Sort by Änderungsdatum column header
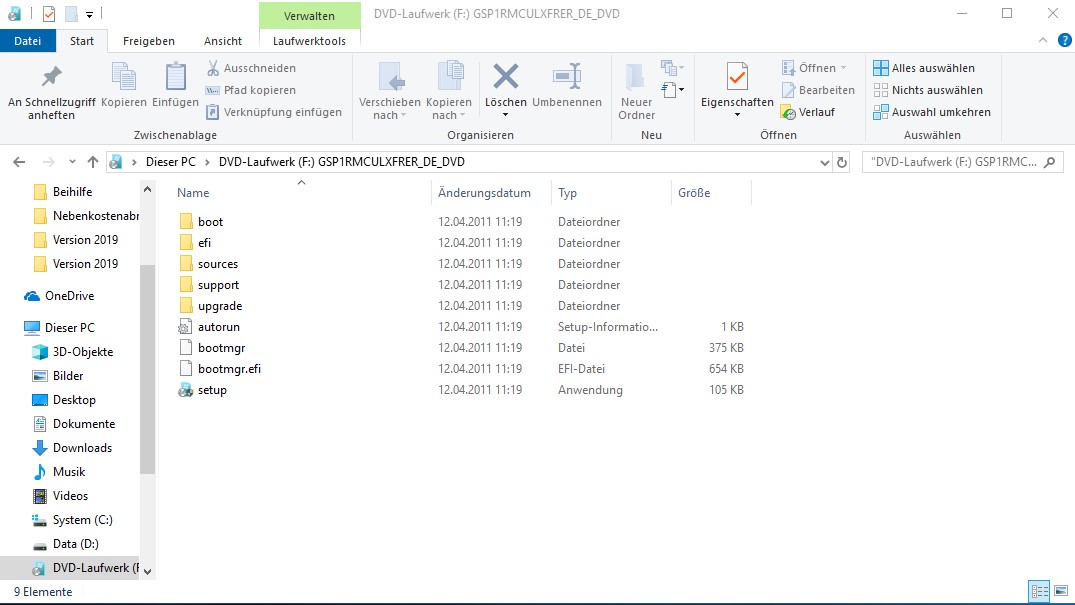1075x605 pixels. click(x=484, y=193)
